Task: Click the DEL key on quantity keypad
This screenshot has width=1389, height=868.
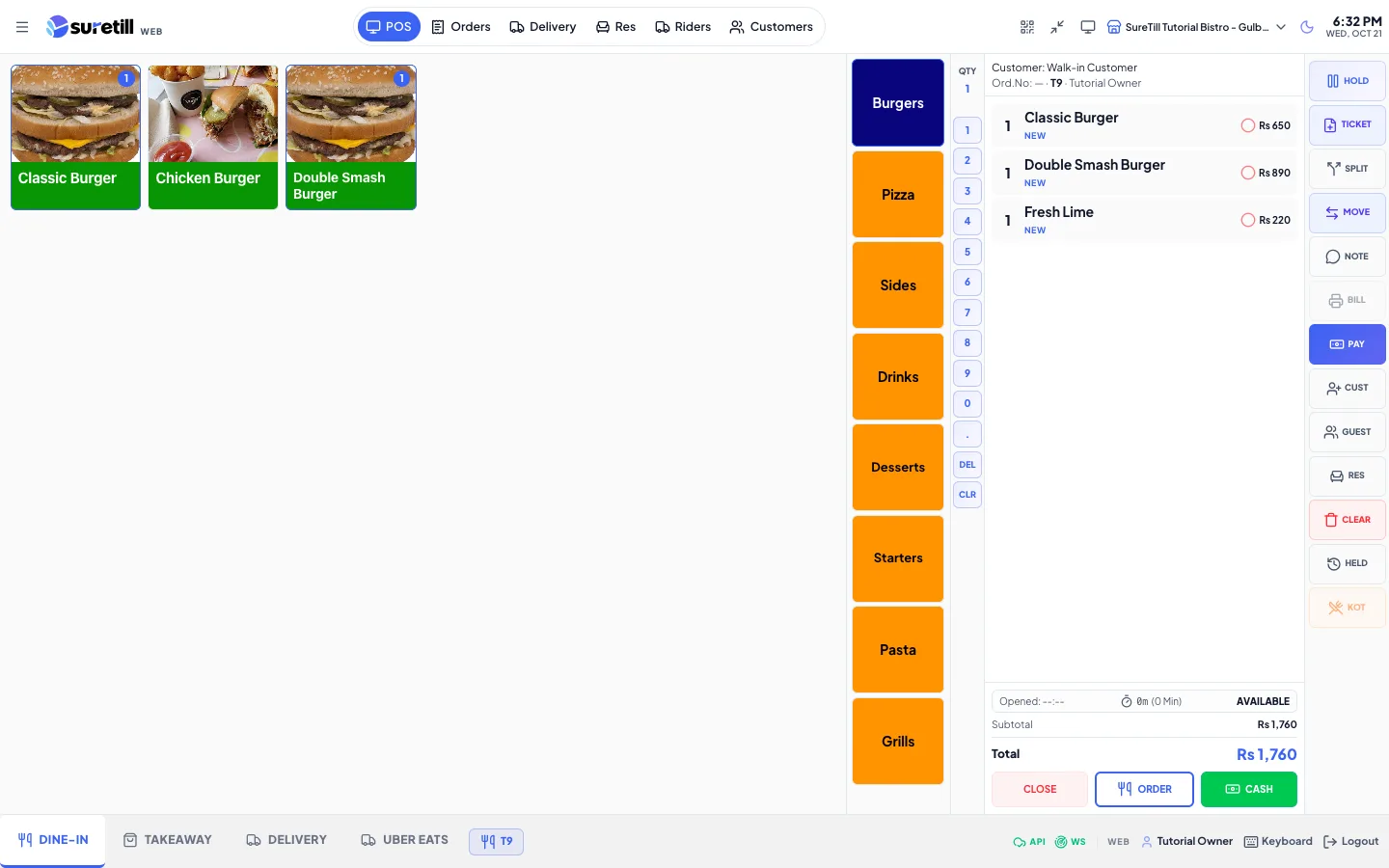Action: (967, 465)
